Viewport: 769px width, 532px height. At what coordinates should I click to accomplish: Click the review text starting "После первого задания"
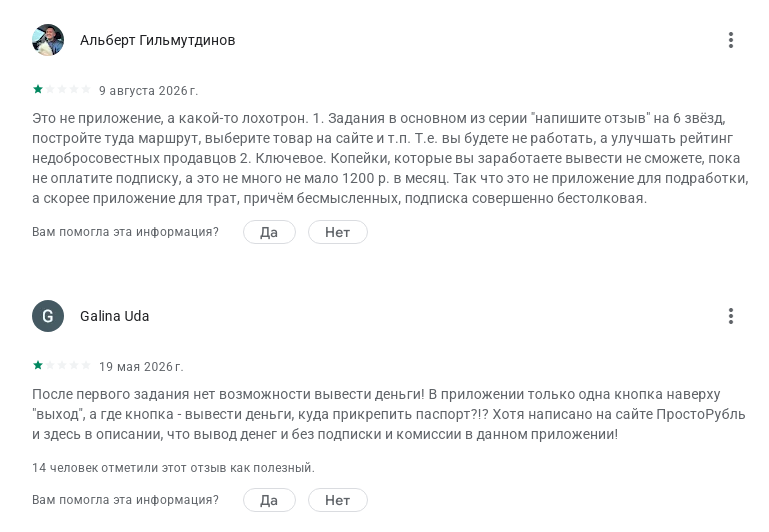pos(388,414)
